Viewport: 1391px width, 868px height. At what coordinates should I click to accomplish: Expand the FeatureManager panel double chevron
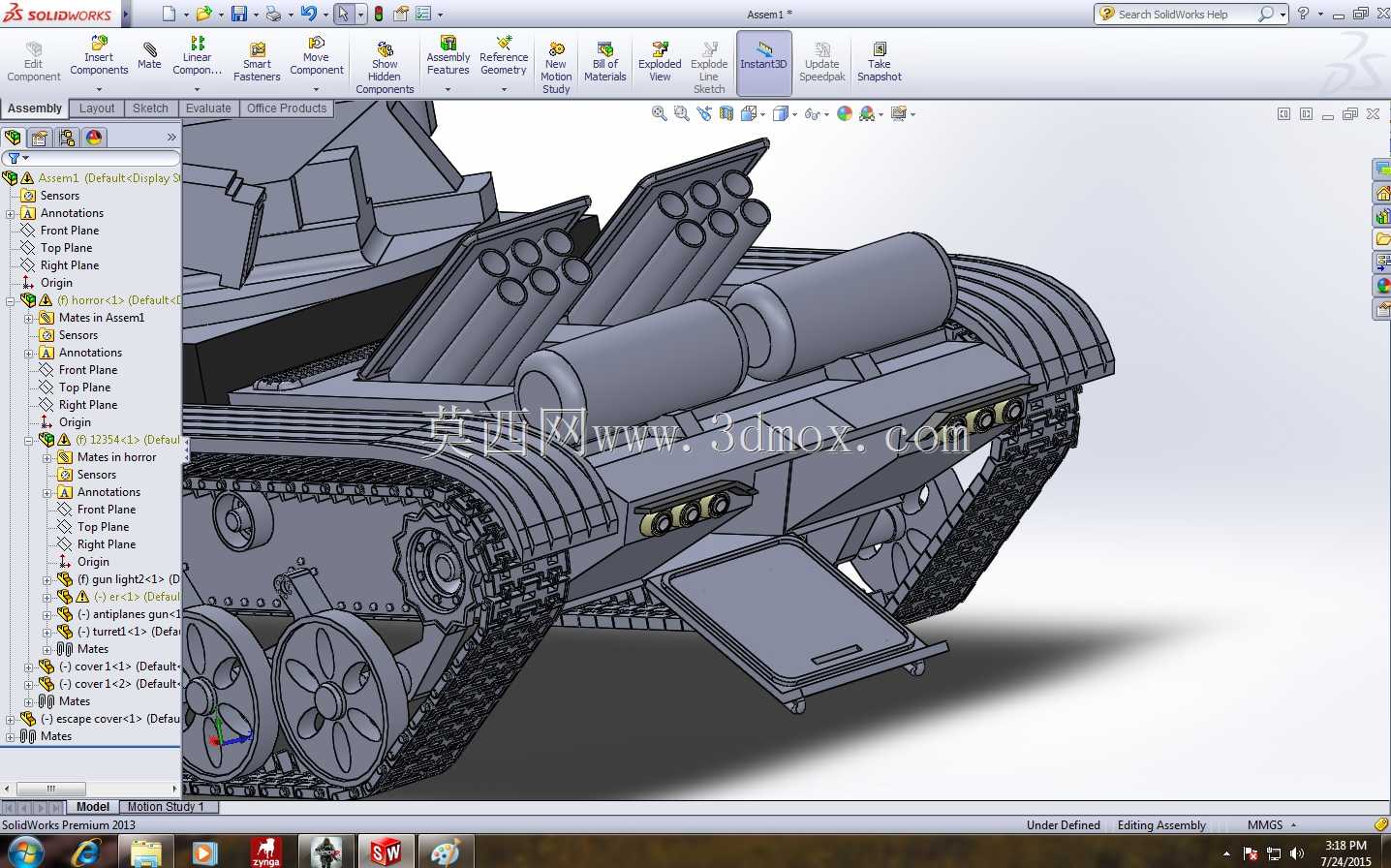171,138
